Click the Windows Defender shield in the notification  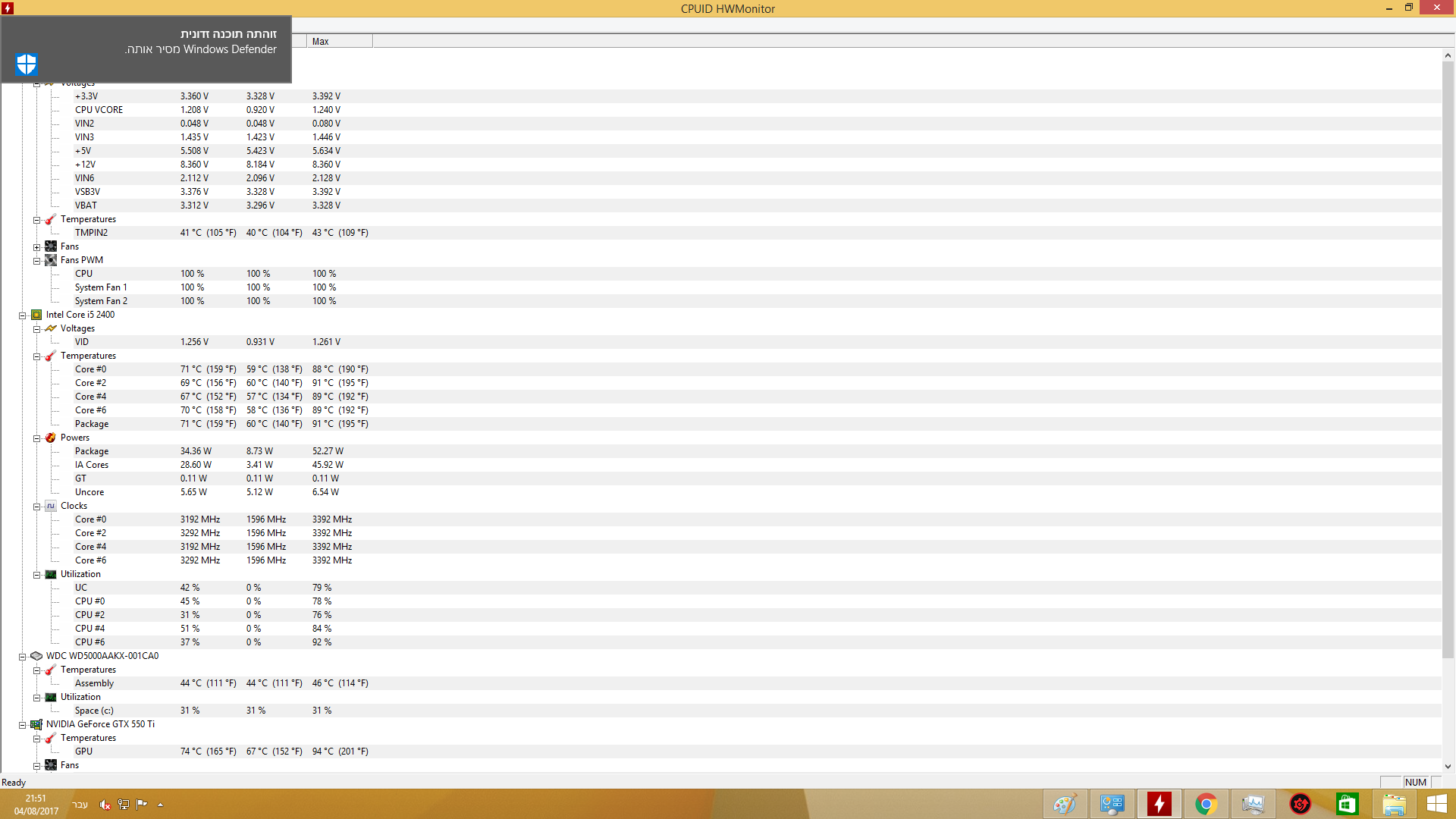(26, 64)
